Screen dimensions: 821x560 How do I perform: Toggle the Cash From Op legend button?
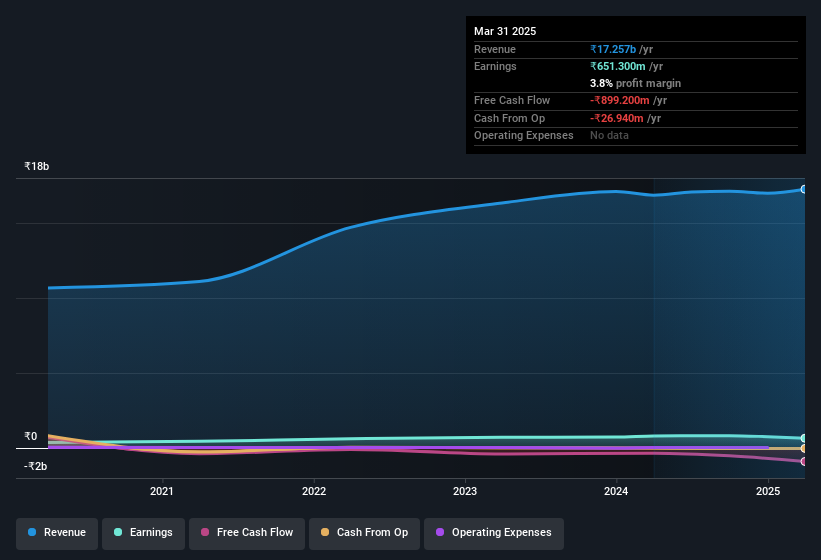coord(364,533)
